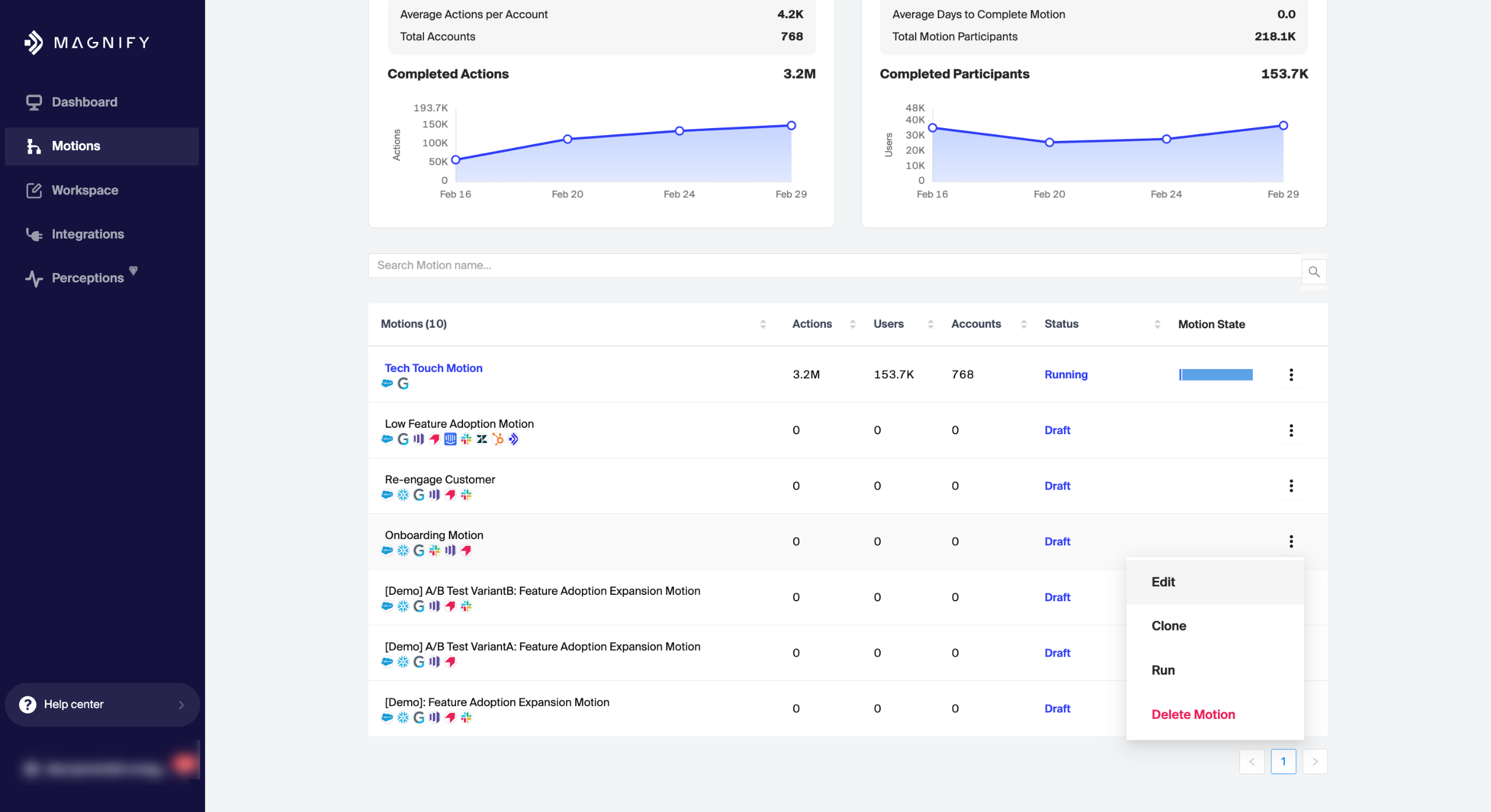Sort table by Accounts column
The width and height of the screenshot is (1491, 812).
pyautogui.click(x=1023, y=324)
